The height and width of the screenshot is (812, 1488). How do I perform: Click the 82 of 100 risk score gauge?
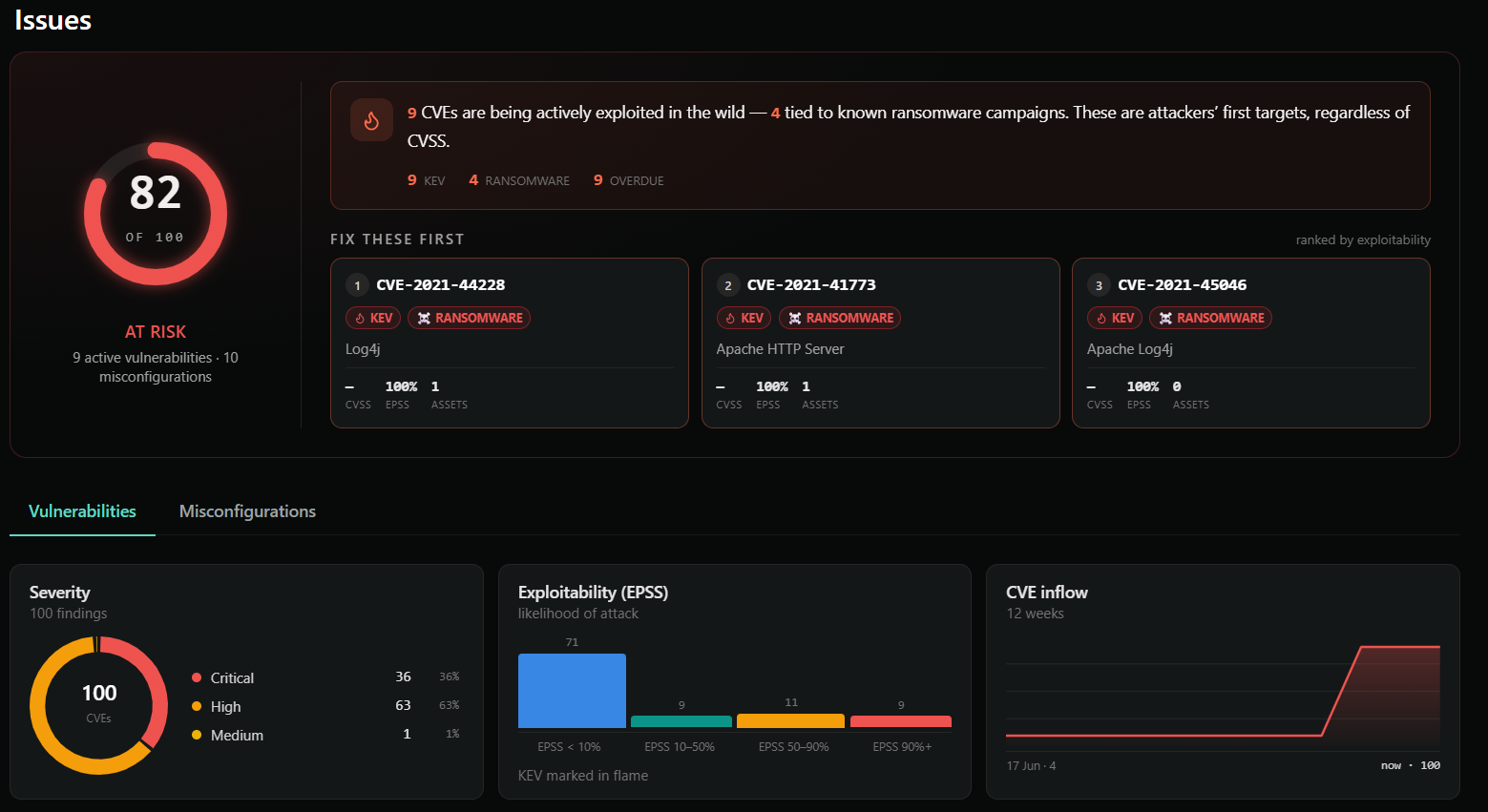coord(156,214)
